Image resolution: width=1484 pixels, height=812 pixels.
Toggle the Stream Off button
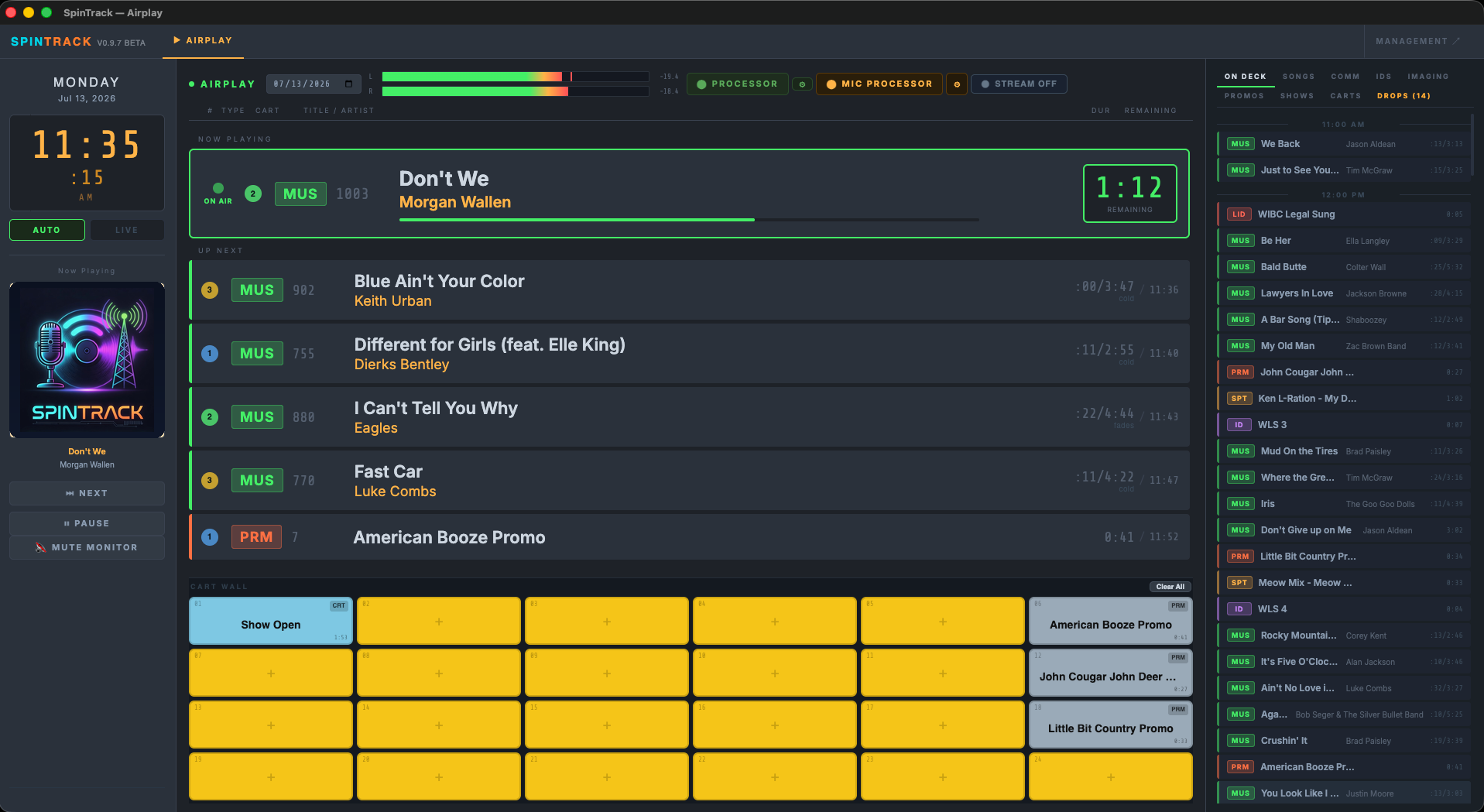click(x=1019, y=84)
